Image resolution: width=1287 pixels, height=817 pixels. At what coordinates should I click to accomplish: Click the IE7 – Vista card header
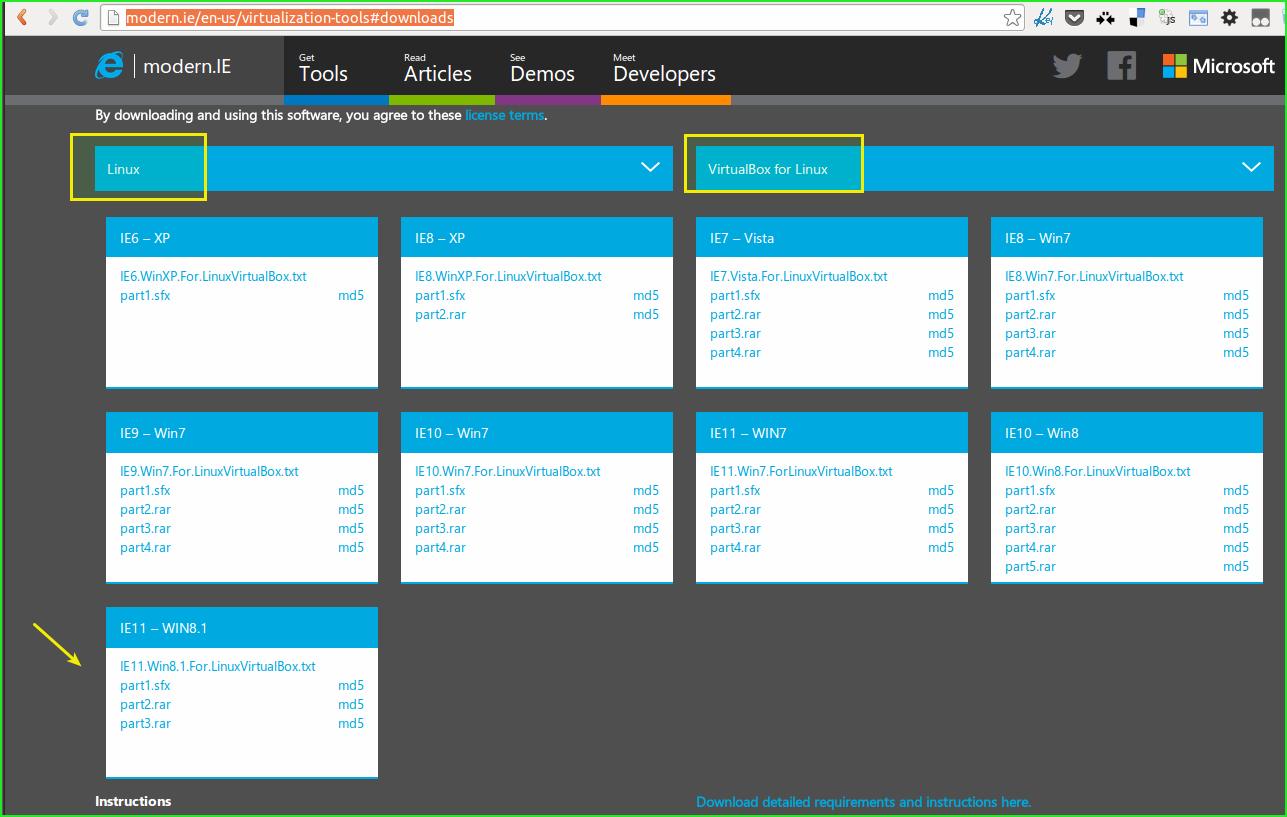tap(832, 238)
